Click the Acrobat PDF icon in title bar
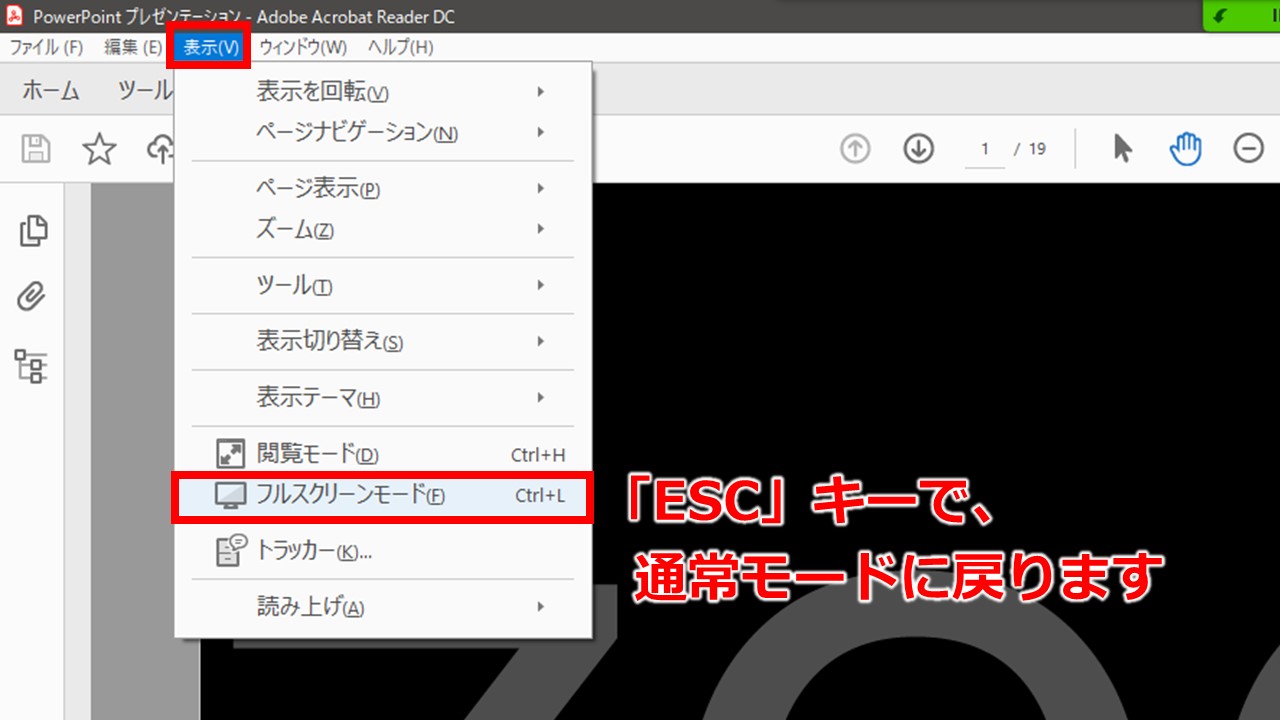The image size is (1280, 720). [14, 16]
